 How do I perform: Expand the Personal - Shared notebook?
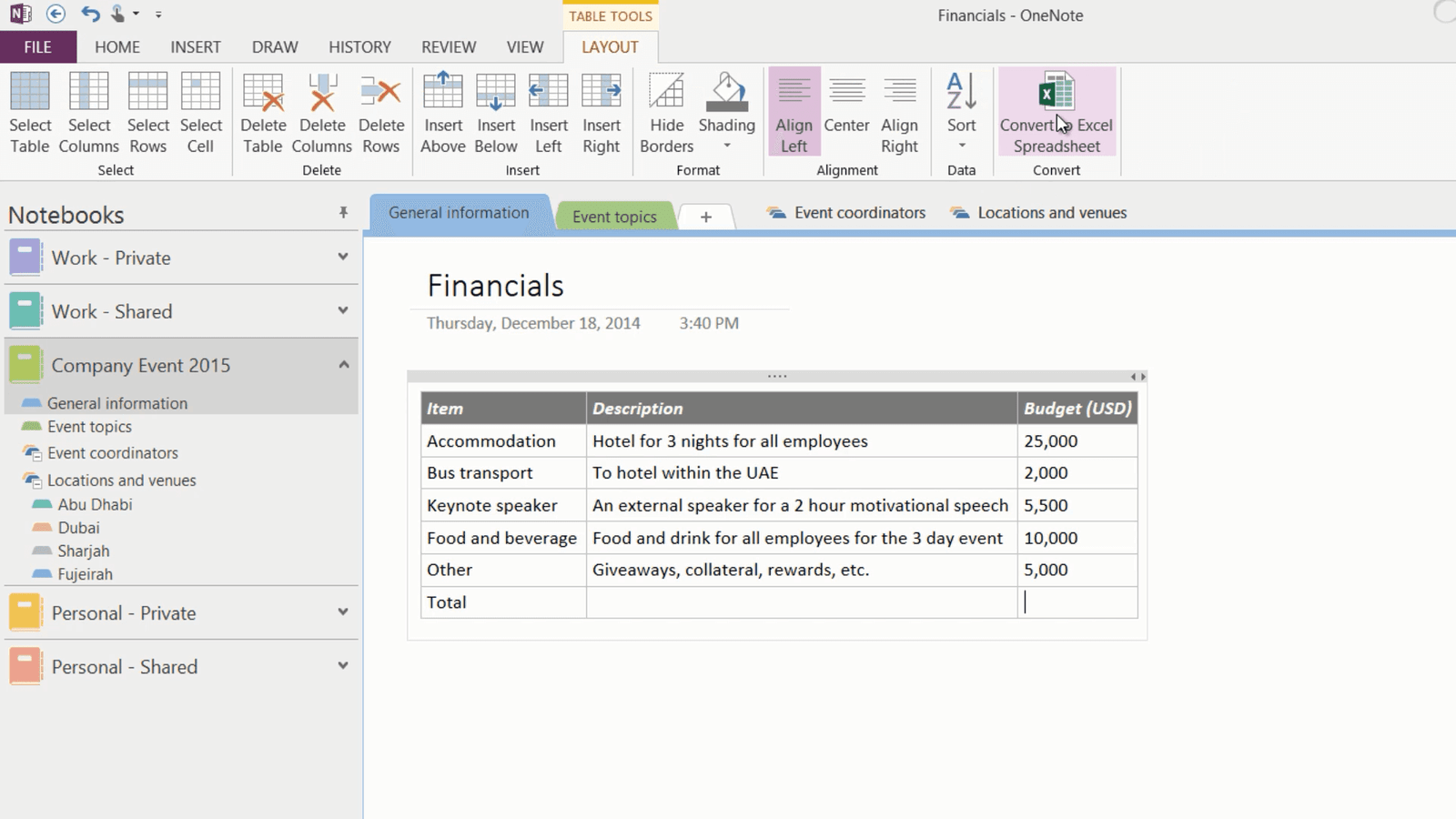coord(343,666)
